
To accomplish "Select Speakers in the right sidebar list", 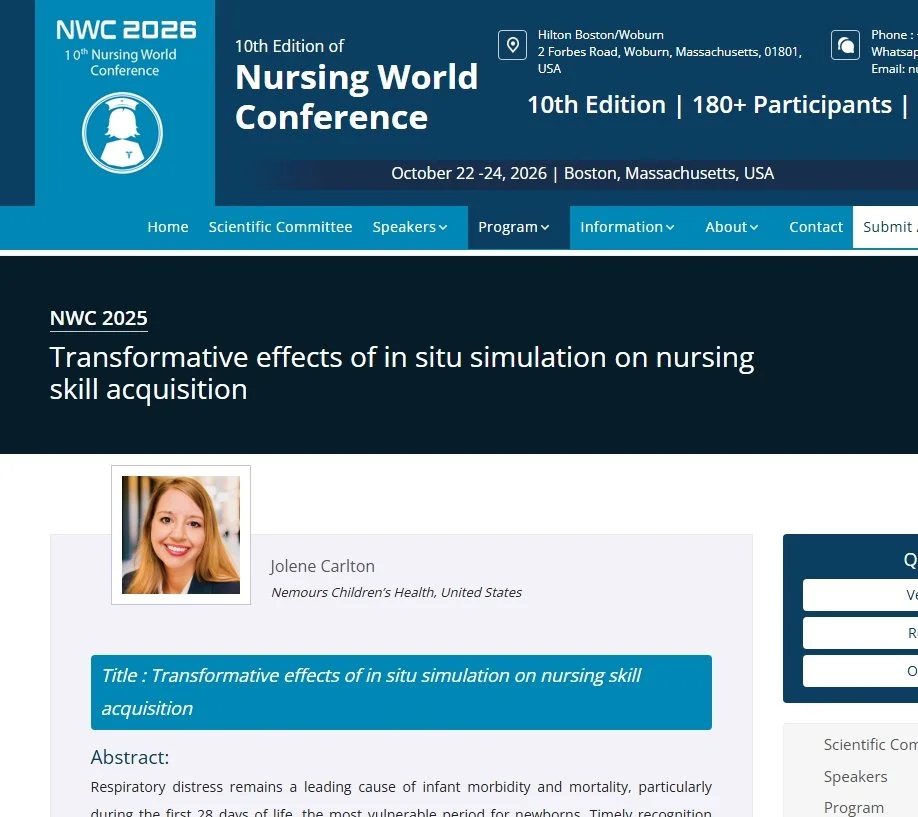I will point(856,776).
